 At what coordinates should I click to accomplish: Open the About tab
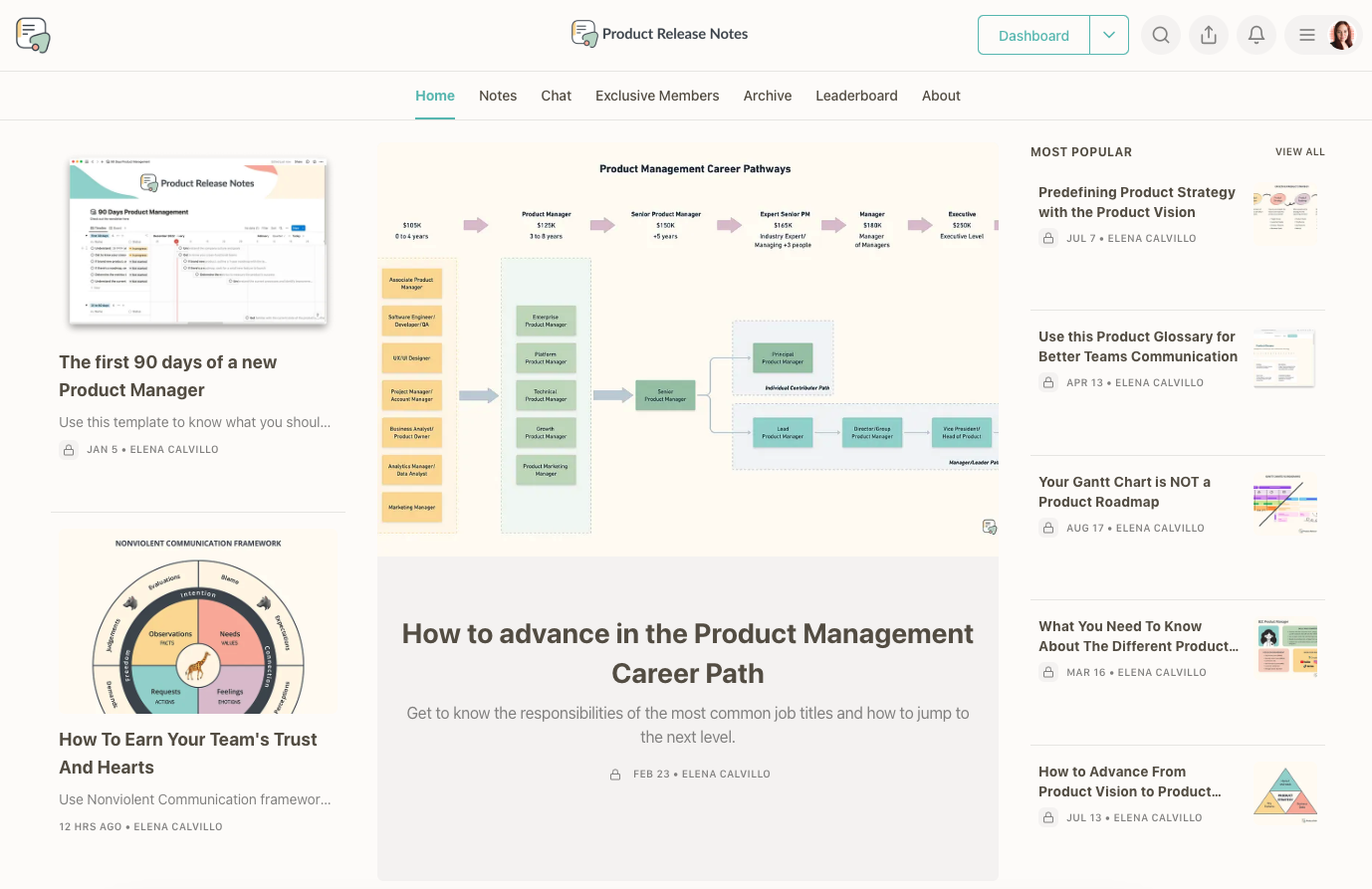pyautogui.click(x=941, y=96)
